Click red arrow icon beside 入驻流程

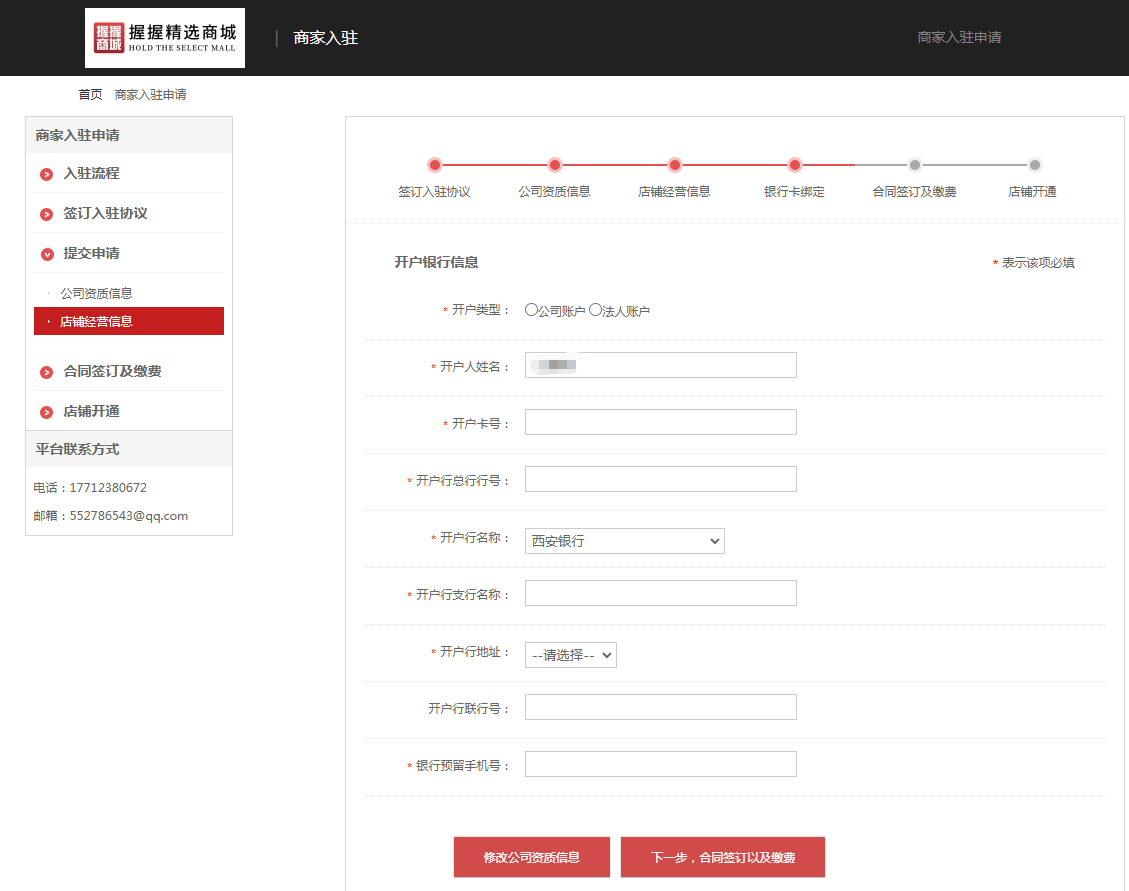tap(47, 174)
